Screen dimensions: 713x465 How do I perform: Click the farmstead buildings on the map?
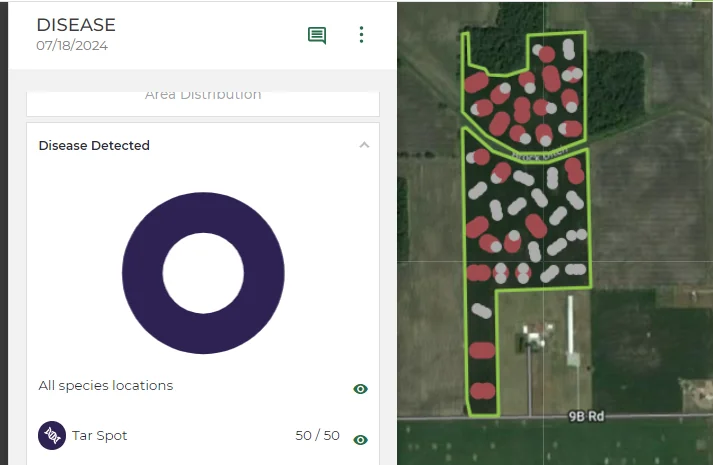pos(535,336)
